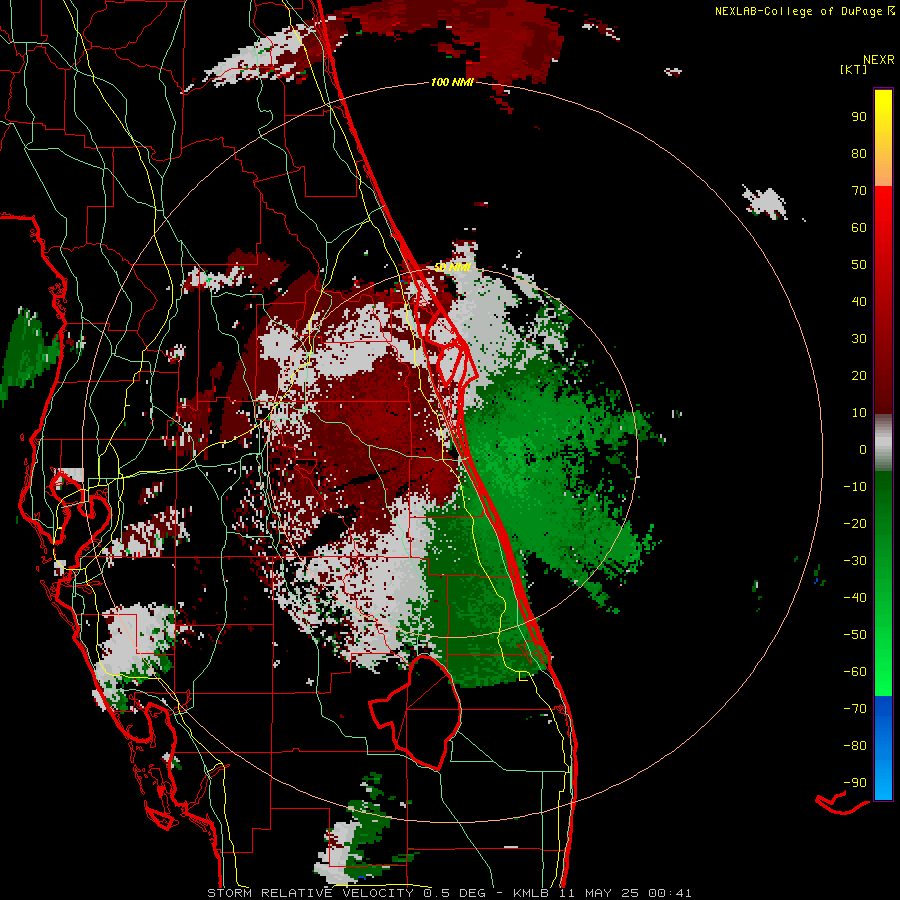Click the 90 value on the velocity scale
Viewport: 900px width, 900px height.
(859, 117)
